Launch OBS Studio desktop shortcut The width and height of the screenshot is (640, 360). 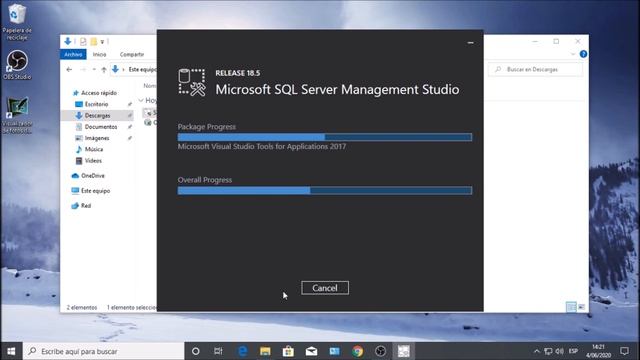(17, 64)
